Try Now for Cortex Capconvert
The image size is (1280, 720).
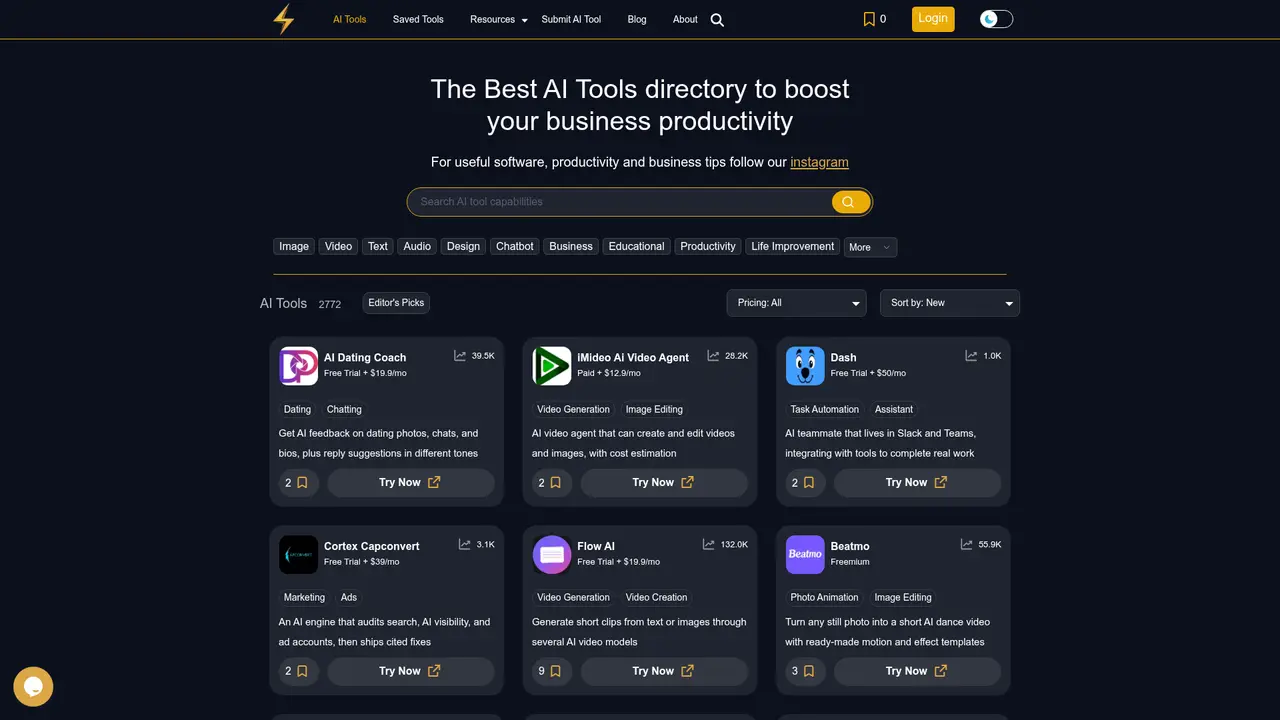click(411, 671)
